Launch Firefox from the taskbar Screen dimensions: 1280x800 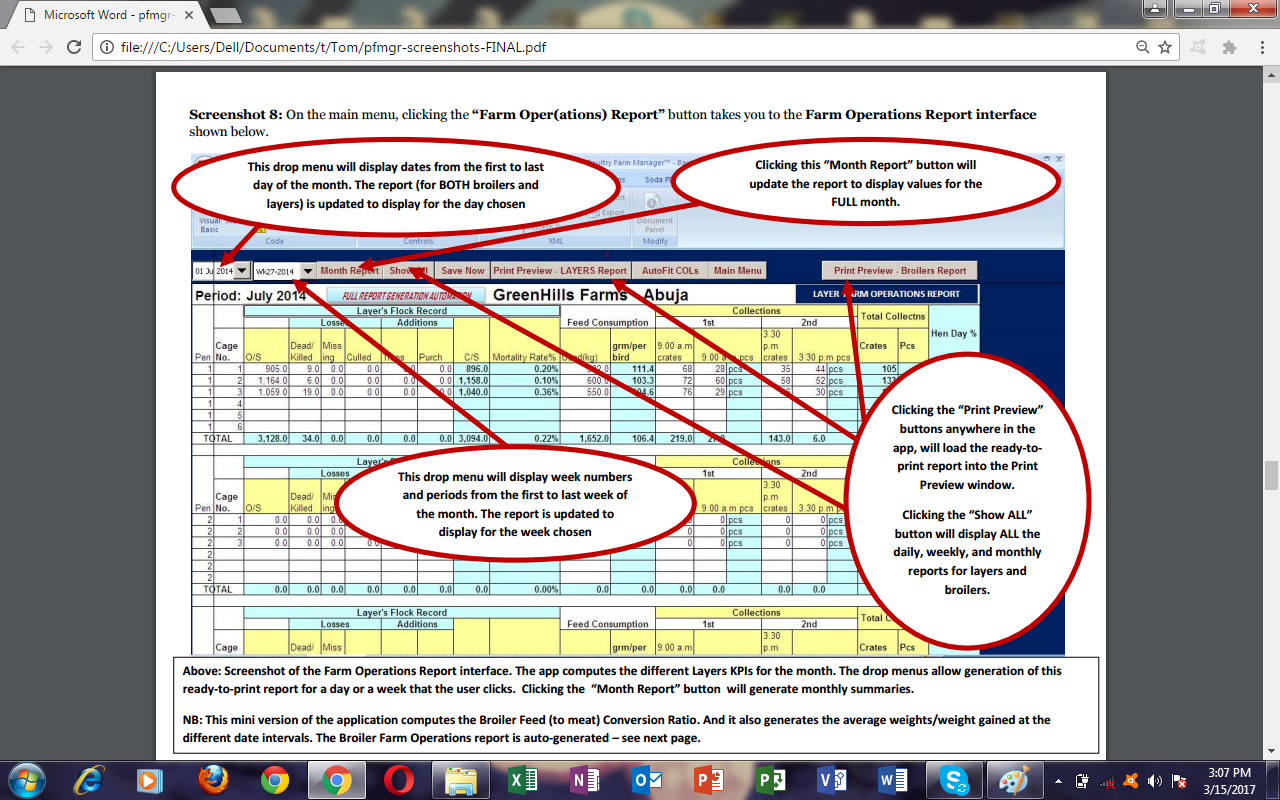(x=211, y=780)
